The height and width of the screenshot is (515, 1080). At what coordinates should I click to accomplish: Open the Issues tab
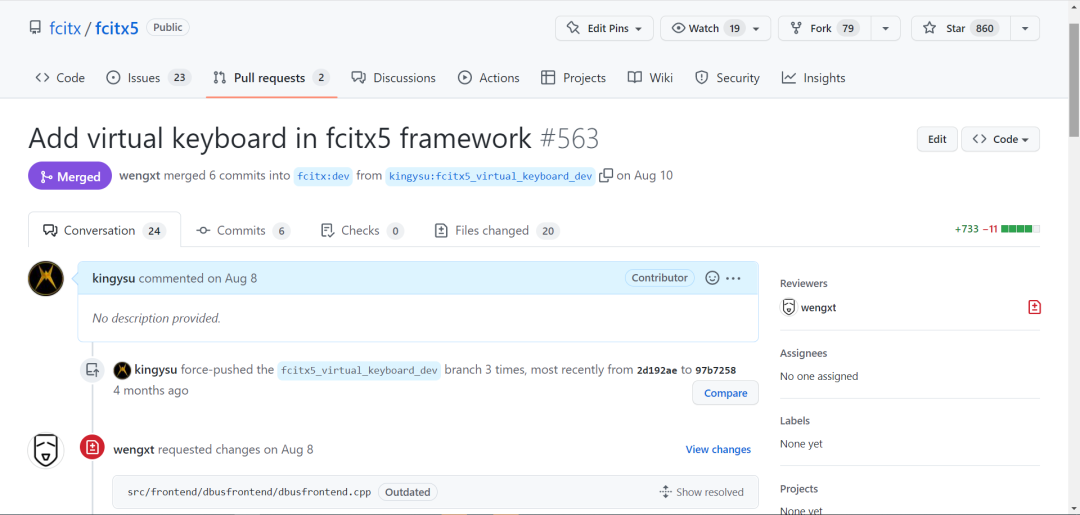149,78
